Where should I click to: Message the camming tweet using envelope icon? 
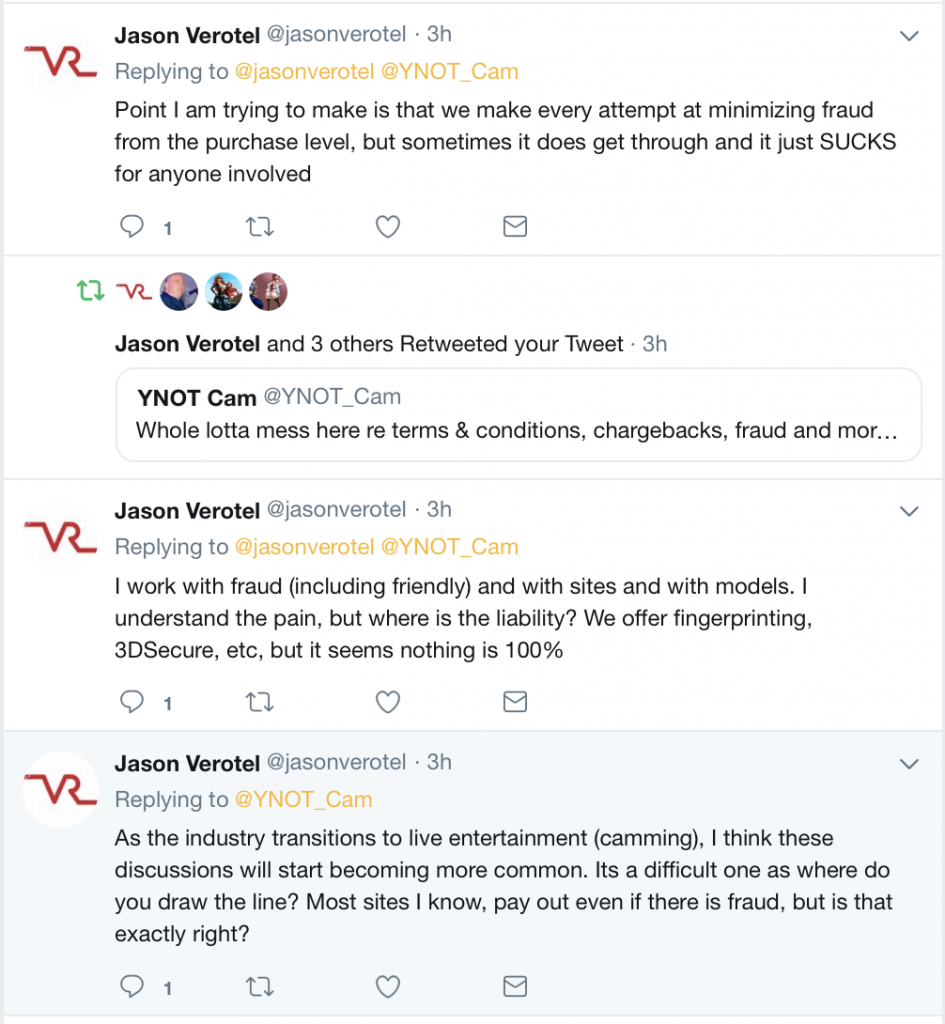click(515, 985)
